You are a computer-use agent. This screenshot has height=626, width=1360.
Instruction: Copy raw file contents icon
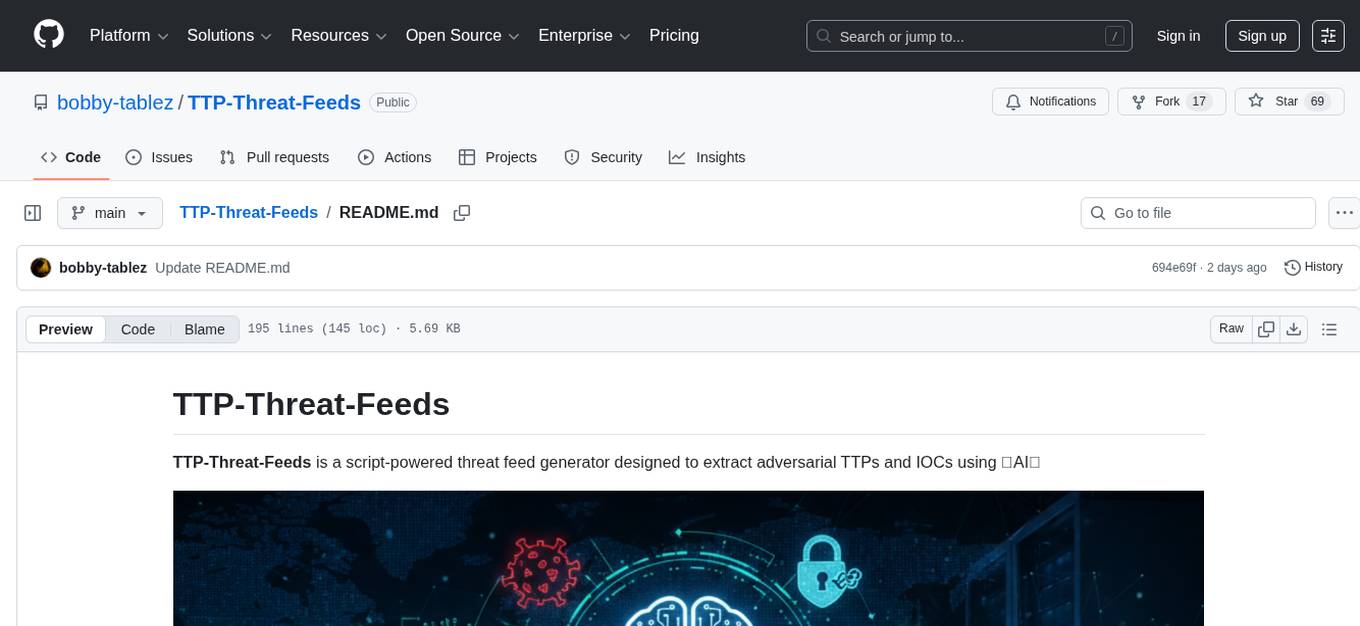click(1266, 328)
